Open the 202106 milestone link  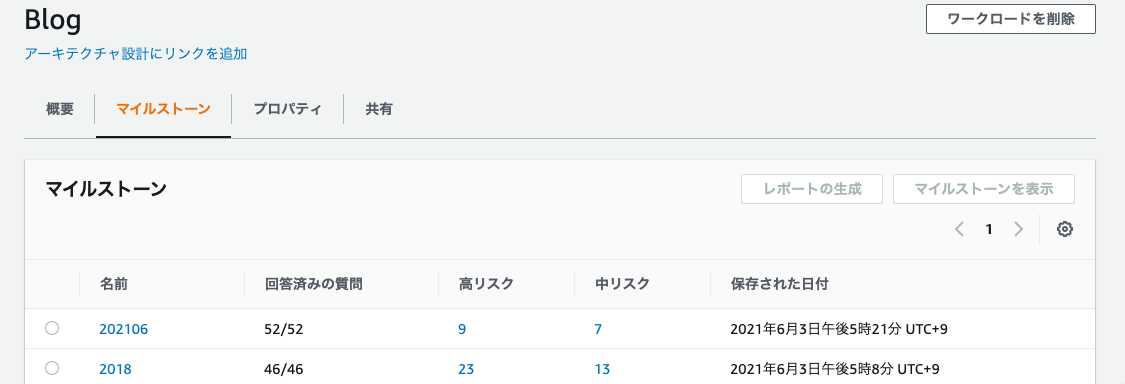tap(123, 329)
